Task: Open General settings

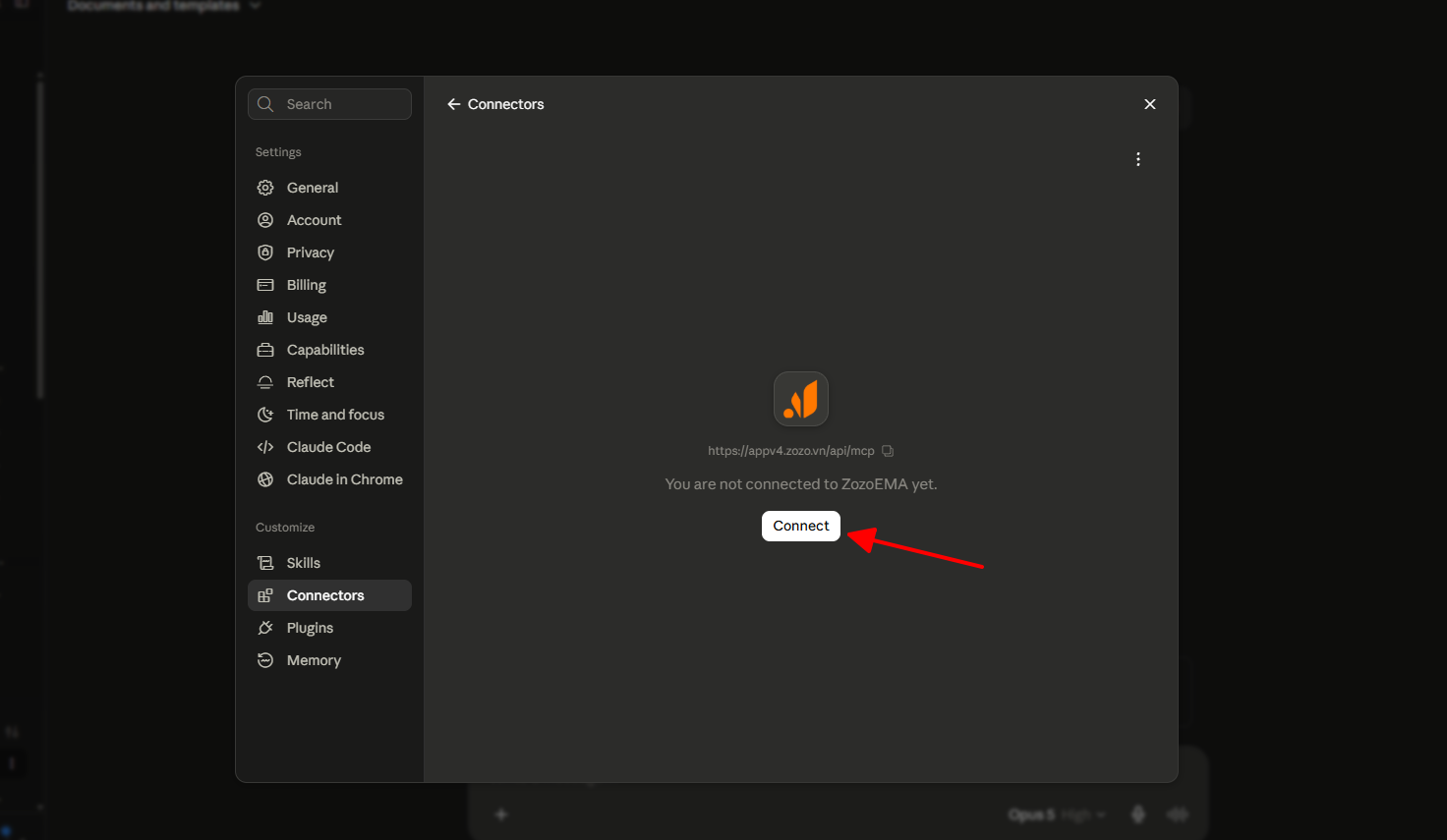Action: (x=329, y=188)
